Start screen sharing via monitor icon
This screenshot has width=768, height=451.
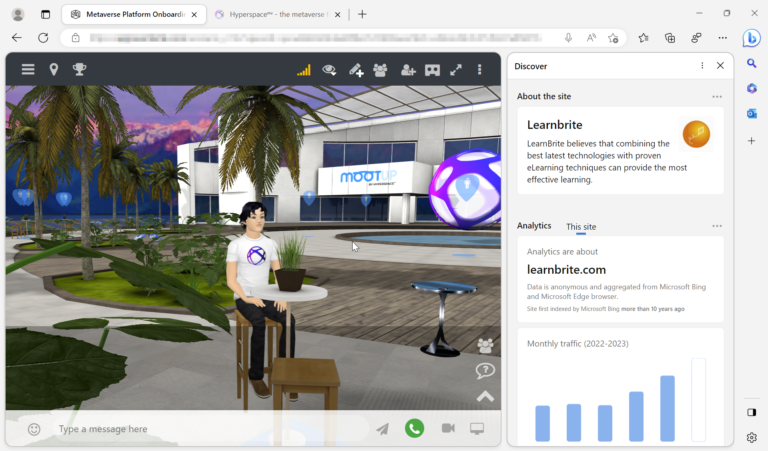[477, 428]
